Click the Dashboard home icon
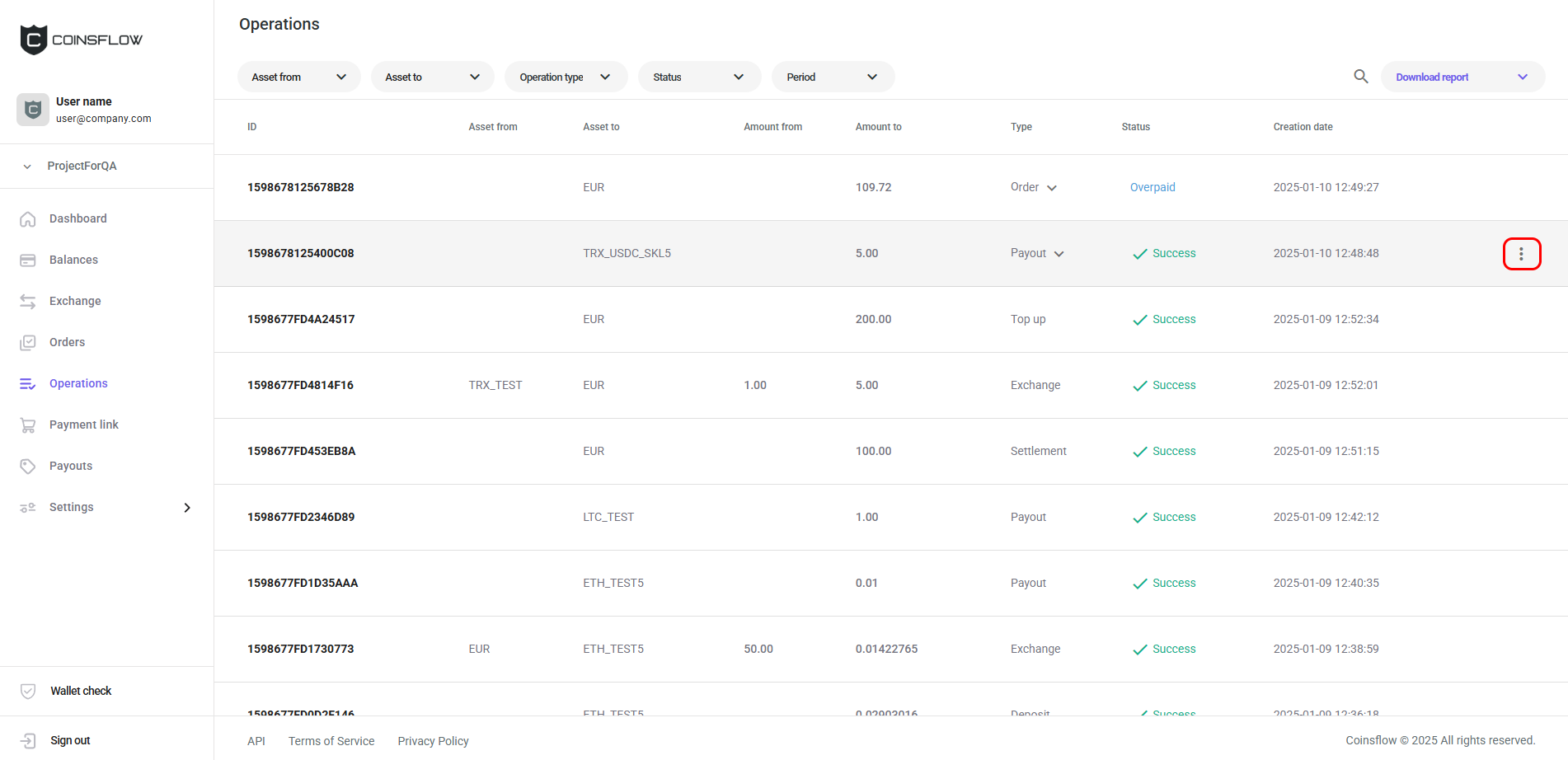Screen dimensions: 1568x760 pyautogui.click(x=28, y=219)
